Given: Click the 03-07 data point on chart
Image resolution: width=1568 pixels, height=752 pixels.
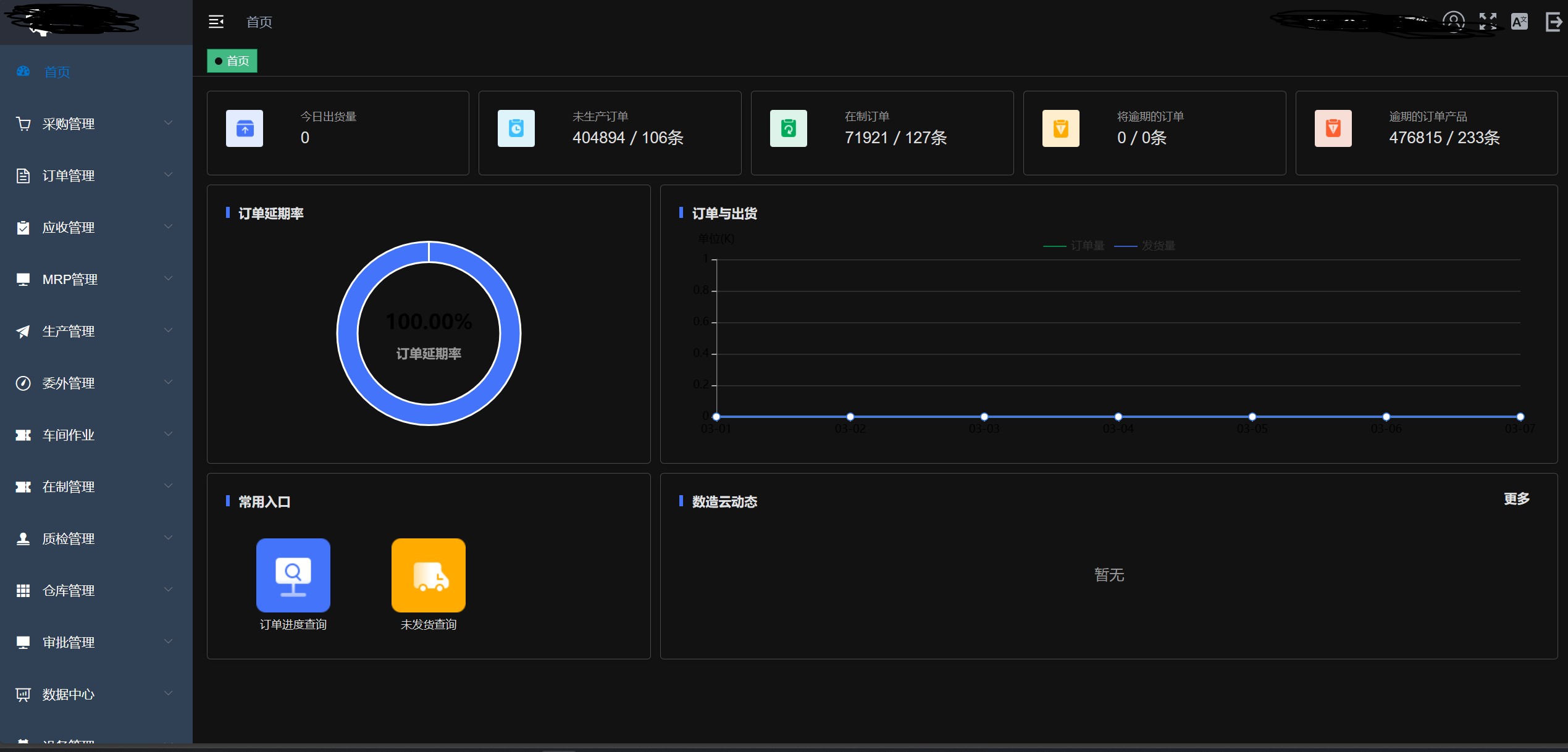Looking at the screenshot, I should pos(1520,417).
